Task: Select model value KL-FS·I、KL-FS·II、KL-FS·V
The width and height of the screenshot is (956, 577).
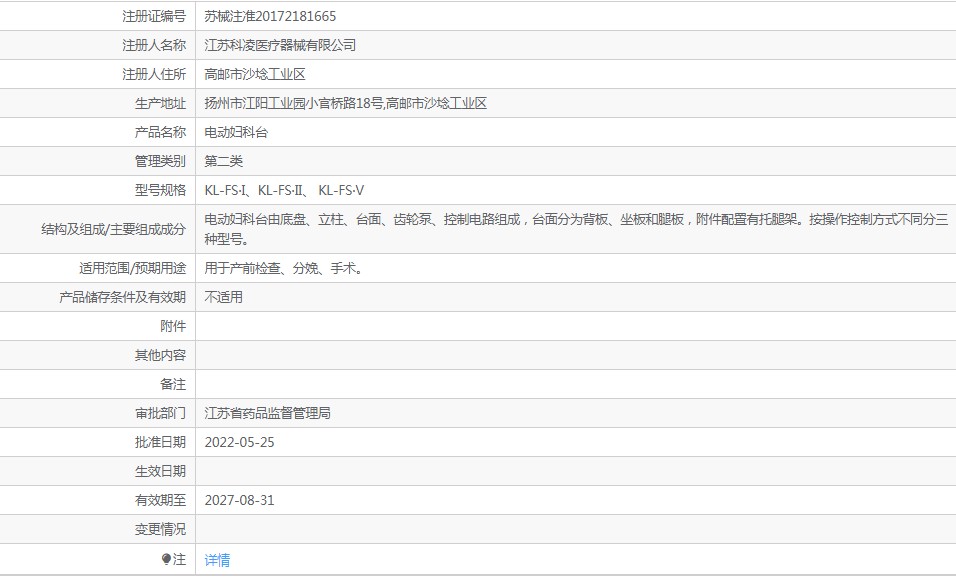Action: point(284,190)
